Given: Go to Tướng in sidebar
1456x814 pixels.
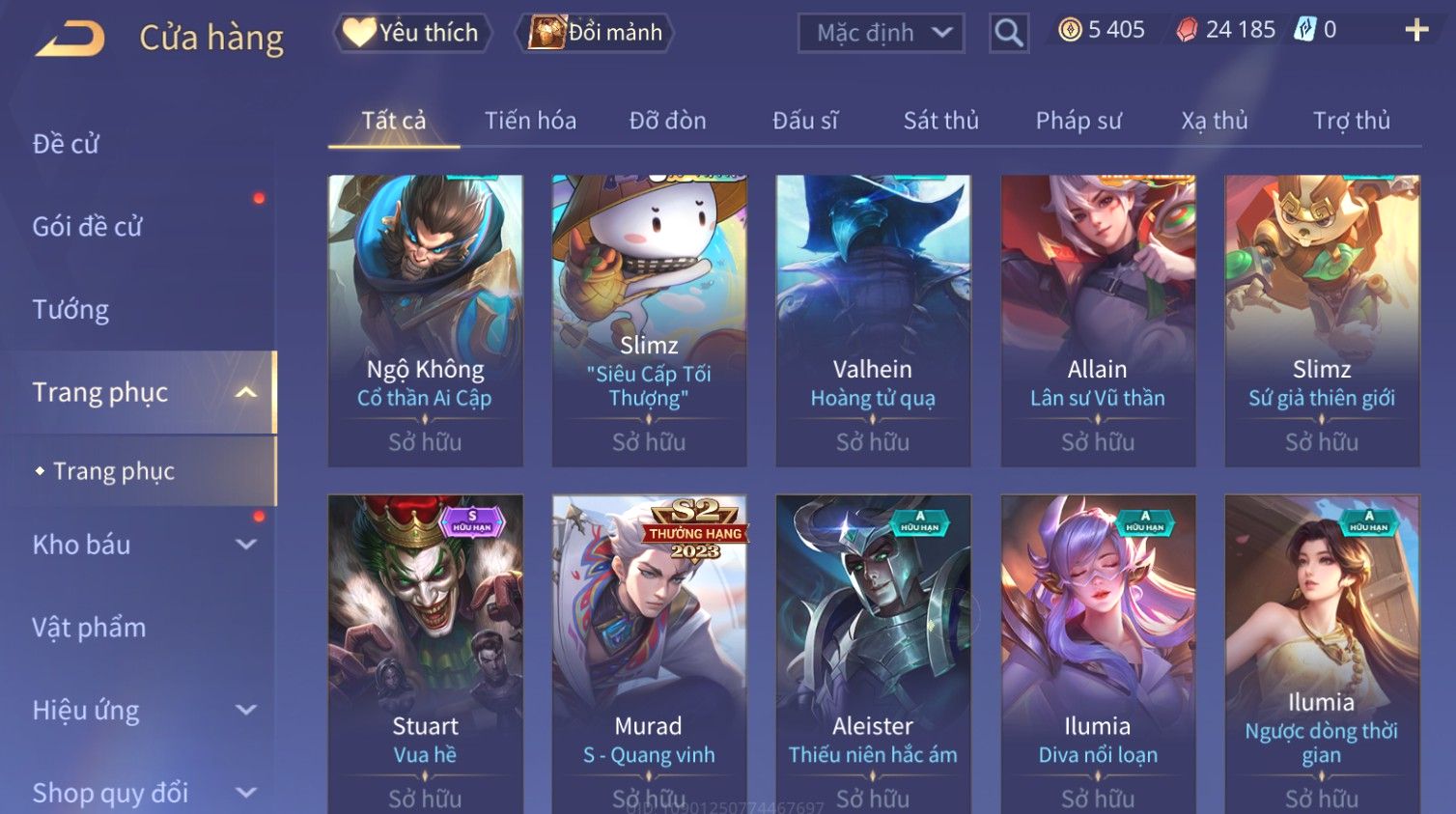Looking at the screenshot, I should 70,309.
